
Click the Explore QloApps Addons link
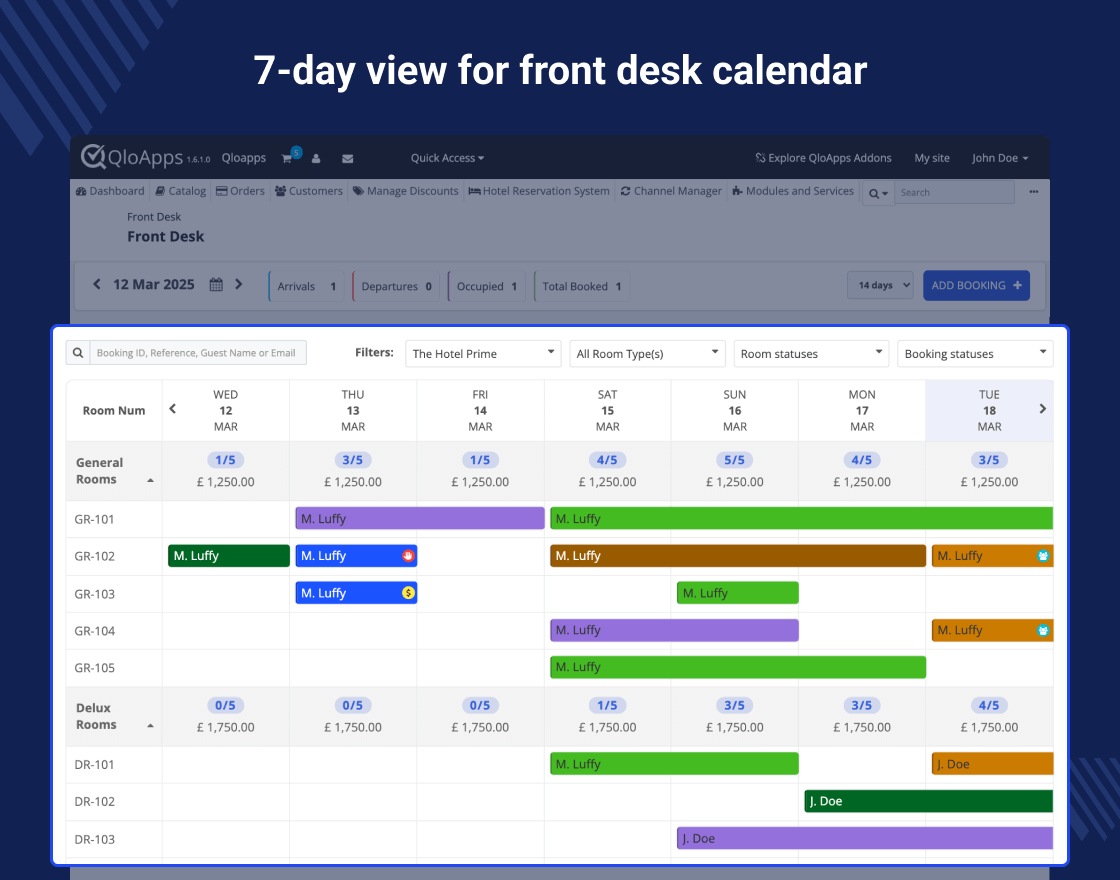[822, 158]
